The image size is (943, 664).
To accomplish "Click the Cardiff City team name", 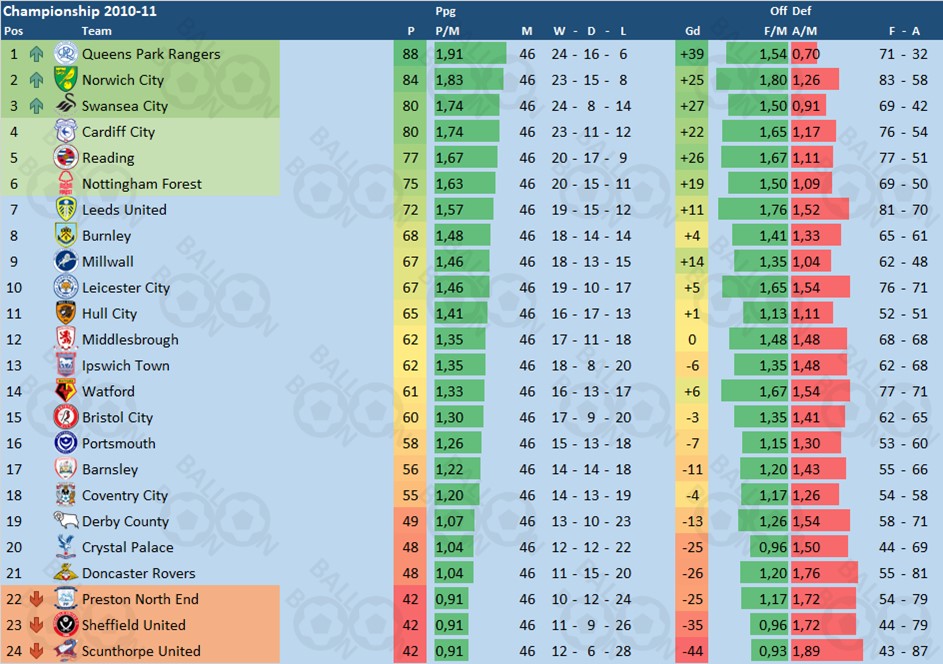I will [x=118, y=132].
